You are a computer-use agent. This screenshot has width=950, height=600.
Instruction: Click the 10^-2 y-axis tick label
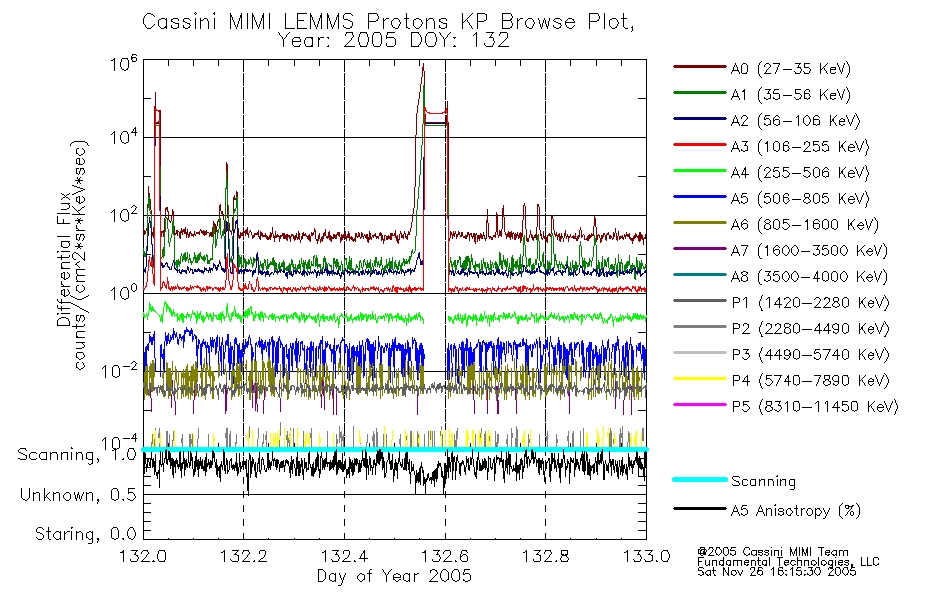pyautogui.click(x=120, y=370)
